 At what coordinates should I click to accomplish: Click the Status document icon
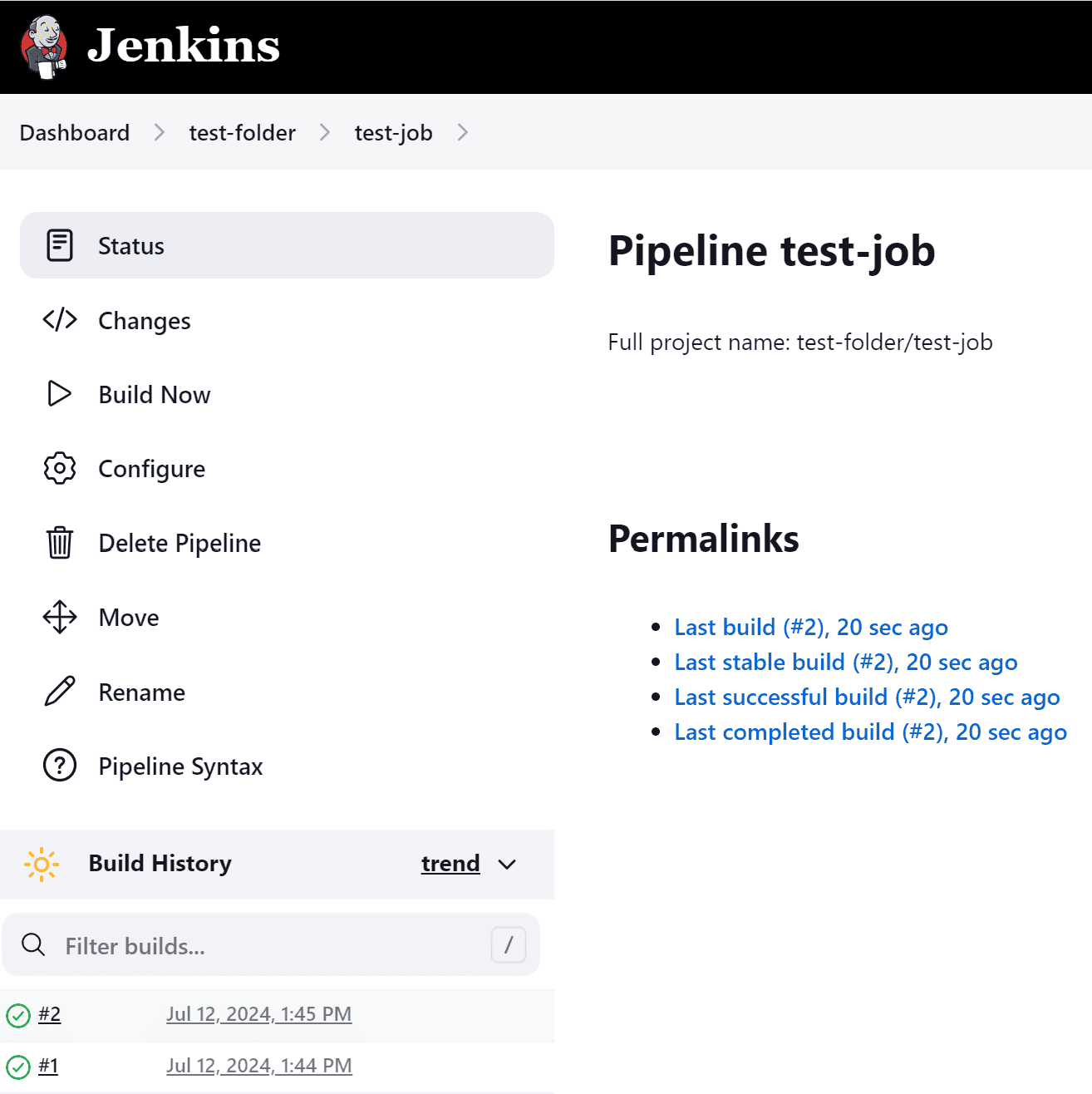click(60, 245)
